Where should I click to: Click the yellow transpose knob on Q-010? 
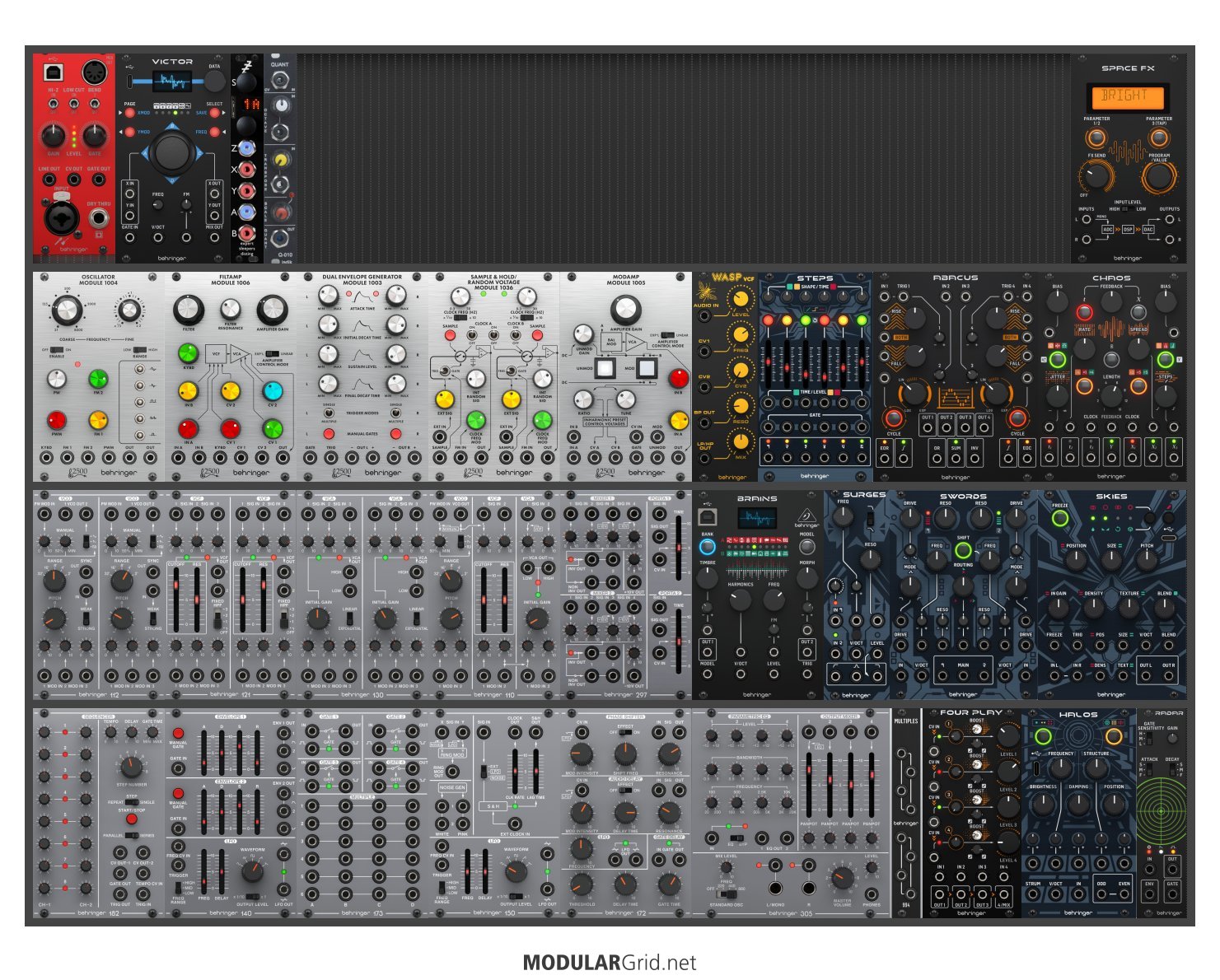pos(281,160)
